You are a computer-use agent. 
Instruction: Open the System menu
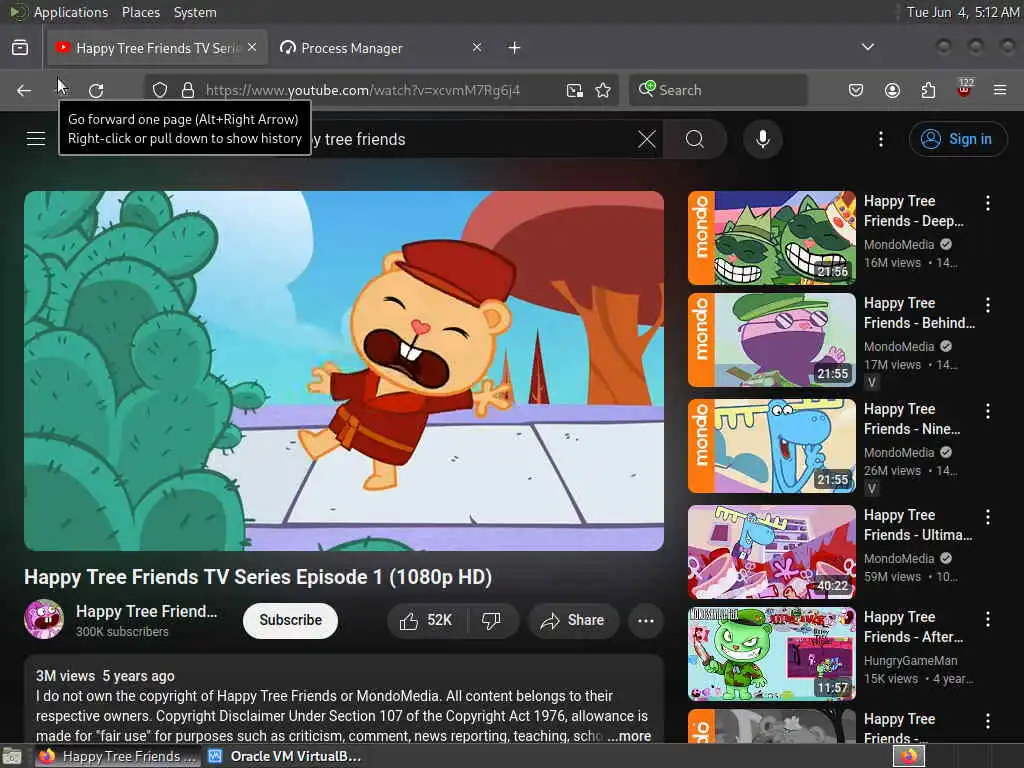pos(195,12)
